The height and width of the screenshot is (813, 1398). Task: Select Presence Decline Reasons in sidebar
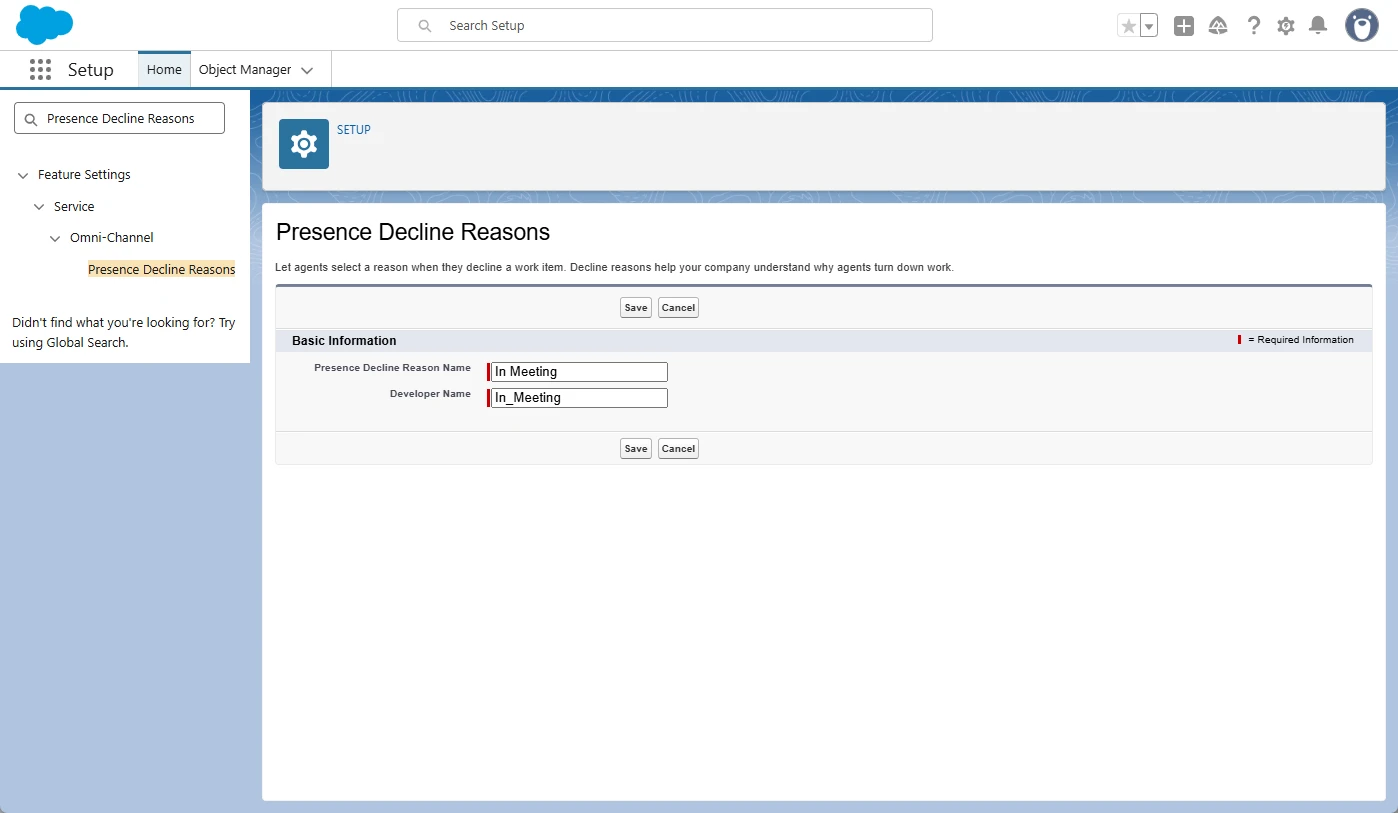click(x=162, y=270)
